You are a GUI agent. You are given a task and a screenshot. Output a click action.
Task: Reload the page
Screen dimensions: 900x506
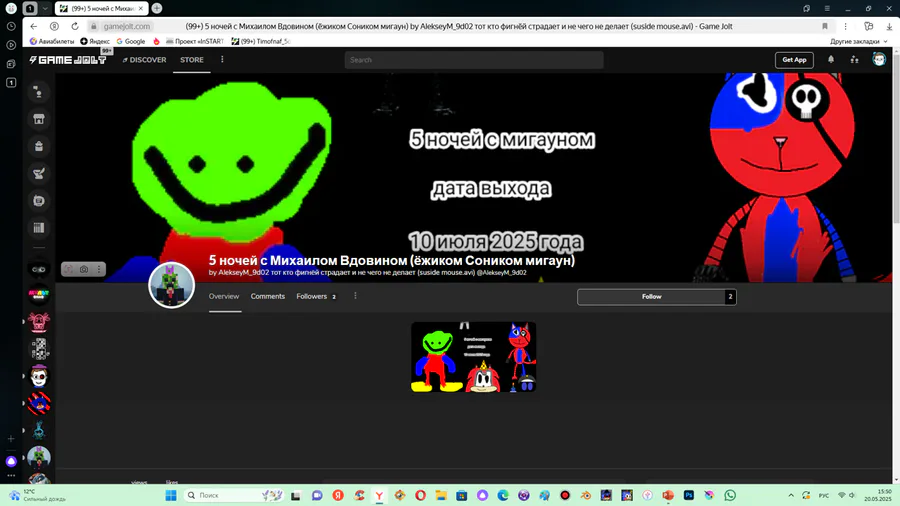(x=75, y=26)
